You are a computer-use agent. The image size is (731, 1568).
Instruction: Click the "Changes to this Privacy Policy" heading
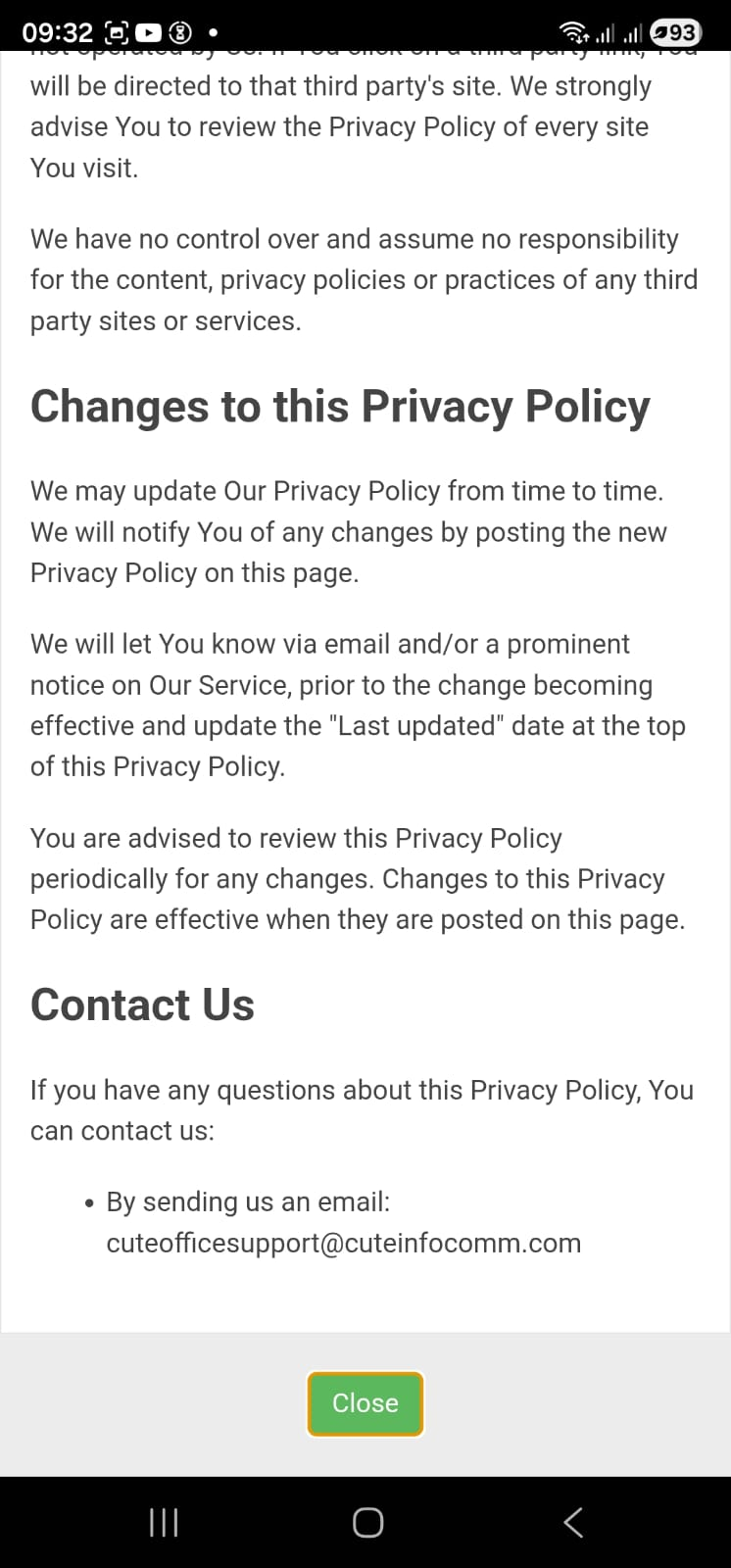pyautogui.click(x=340, y=407)
